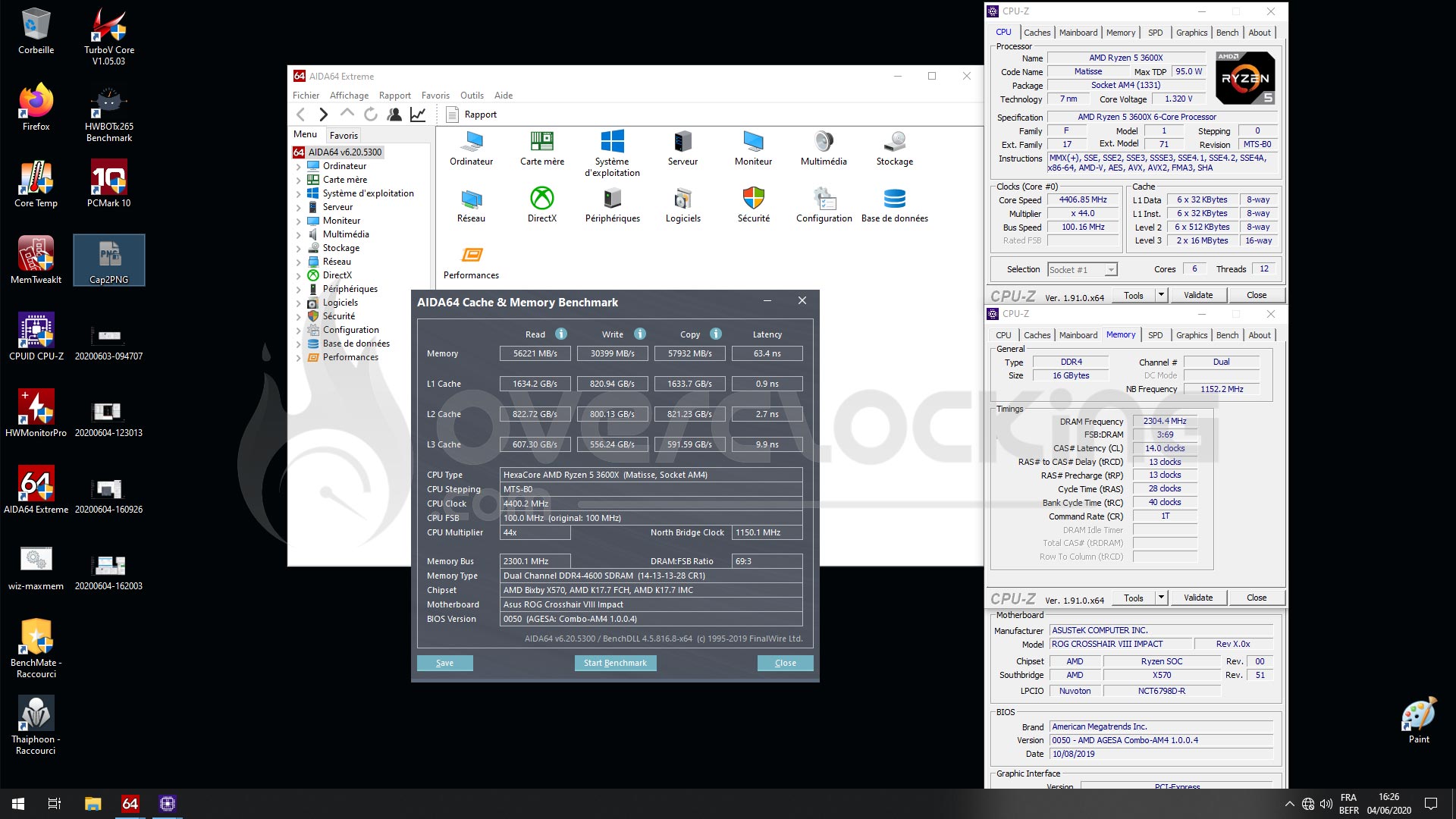Screen dimensions: 1456x819
Task: Open Windows Start menu
Action: click(x=18, y=804)
